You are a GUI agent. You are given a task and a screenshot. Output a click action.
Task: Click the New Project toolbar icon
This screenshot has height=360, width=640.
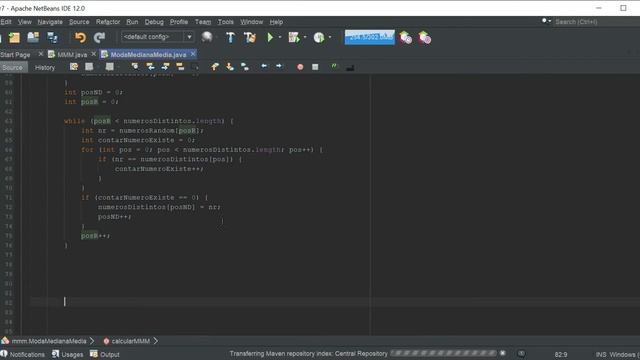point(14,38)
